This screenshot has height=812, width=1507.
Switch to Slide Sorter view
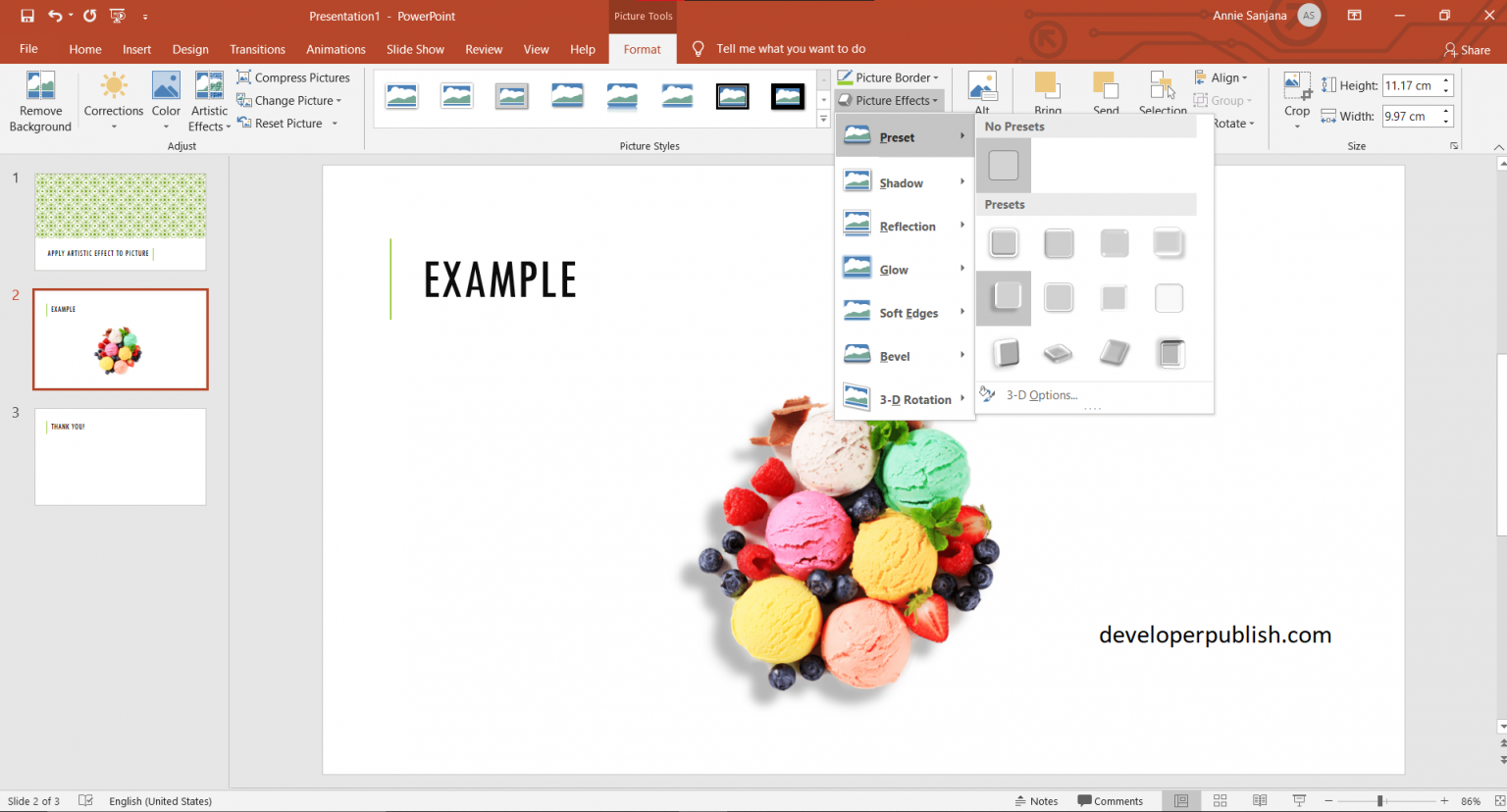tap(1220, 800)
